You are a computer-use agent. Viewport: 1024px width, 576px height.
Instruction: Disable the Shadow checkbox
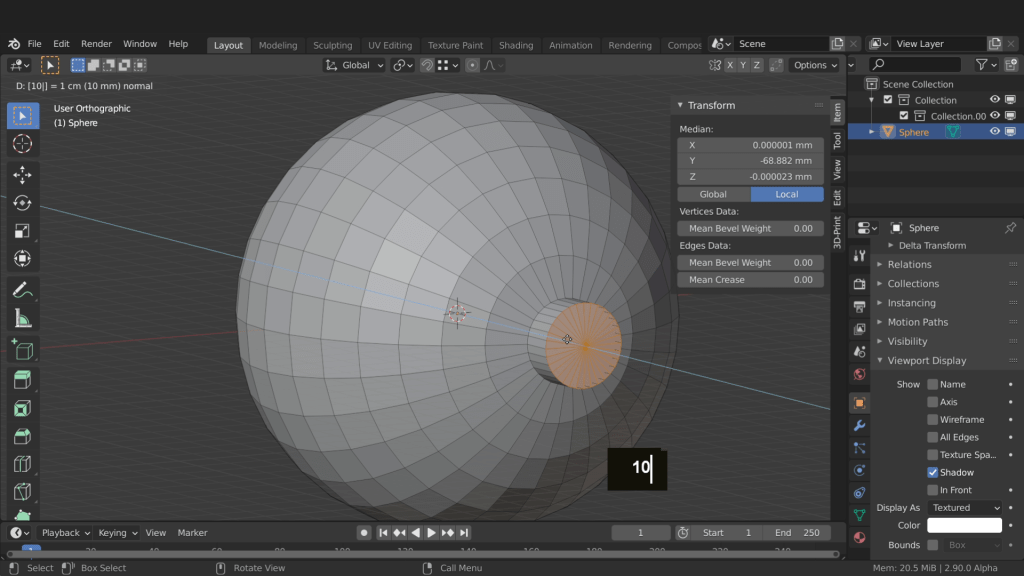932,472
